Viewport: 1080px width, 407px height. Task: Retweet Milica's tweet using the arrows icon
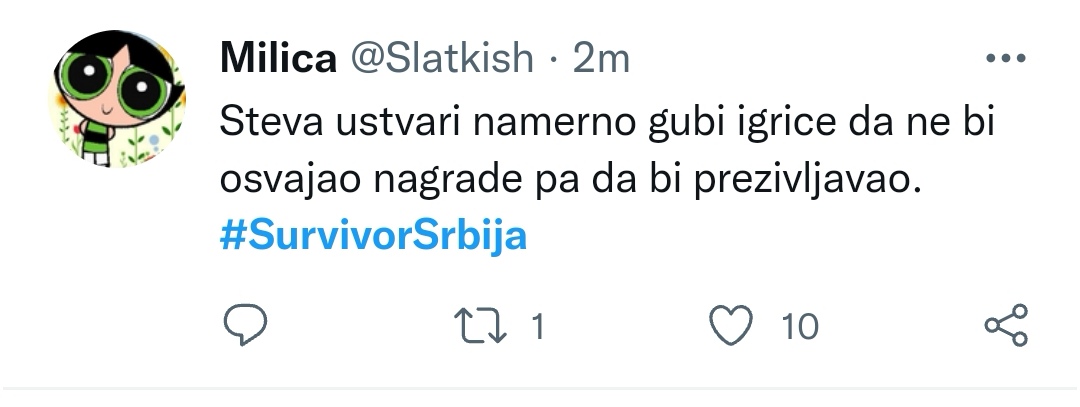[480, 326]
